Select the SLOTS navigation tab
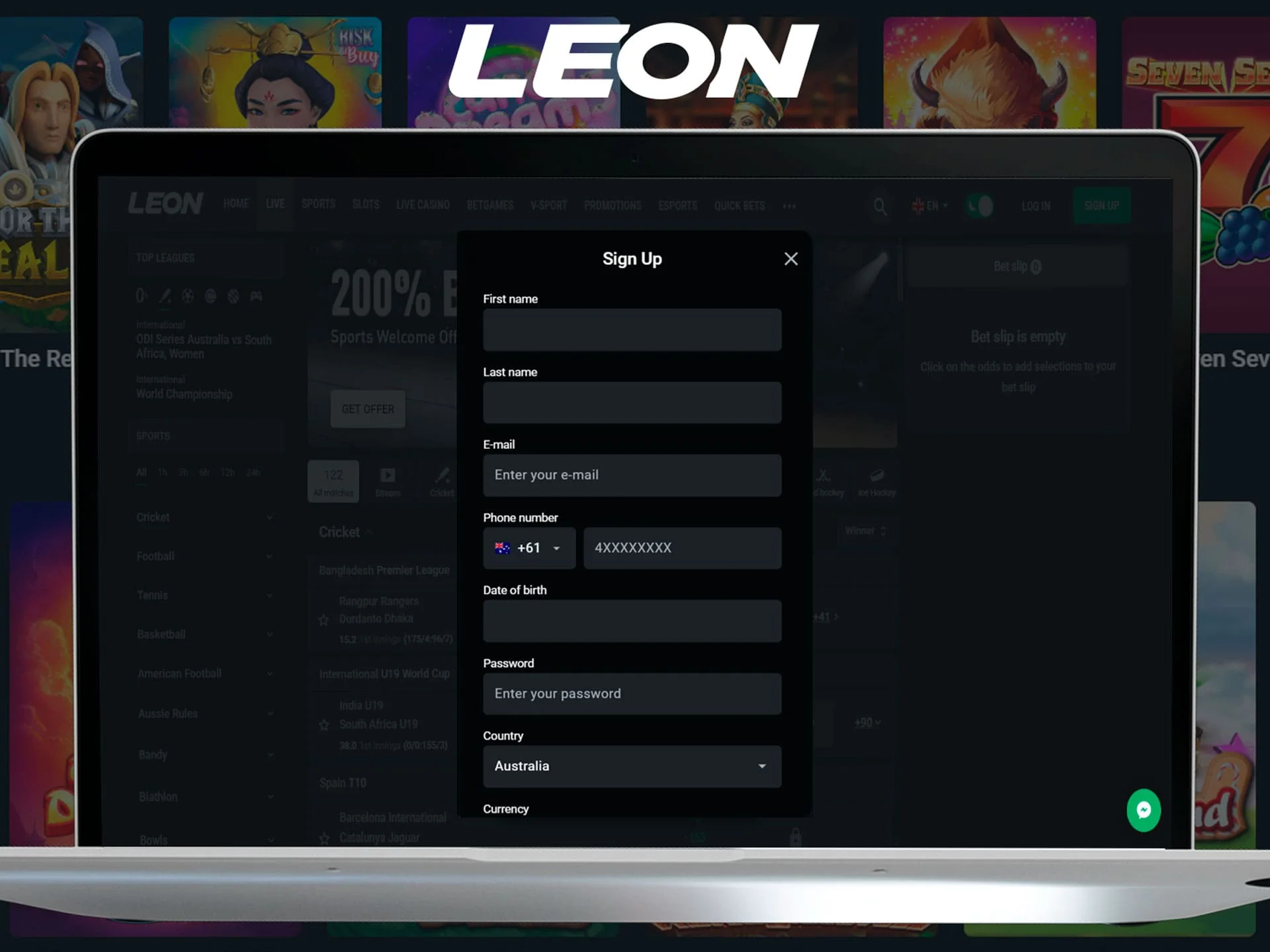The image size is (1270, 952). click(x=364, y=204)
